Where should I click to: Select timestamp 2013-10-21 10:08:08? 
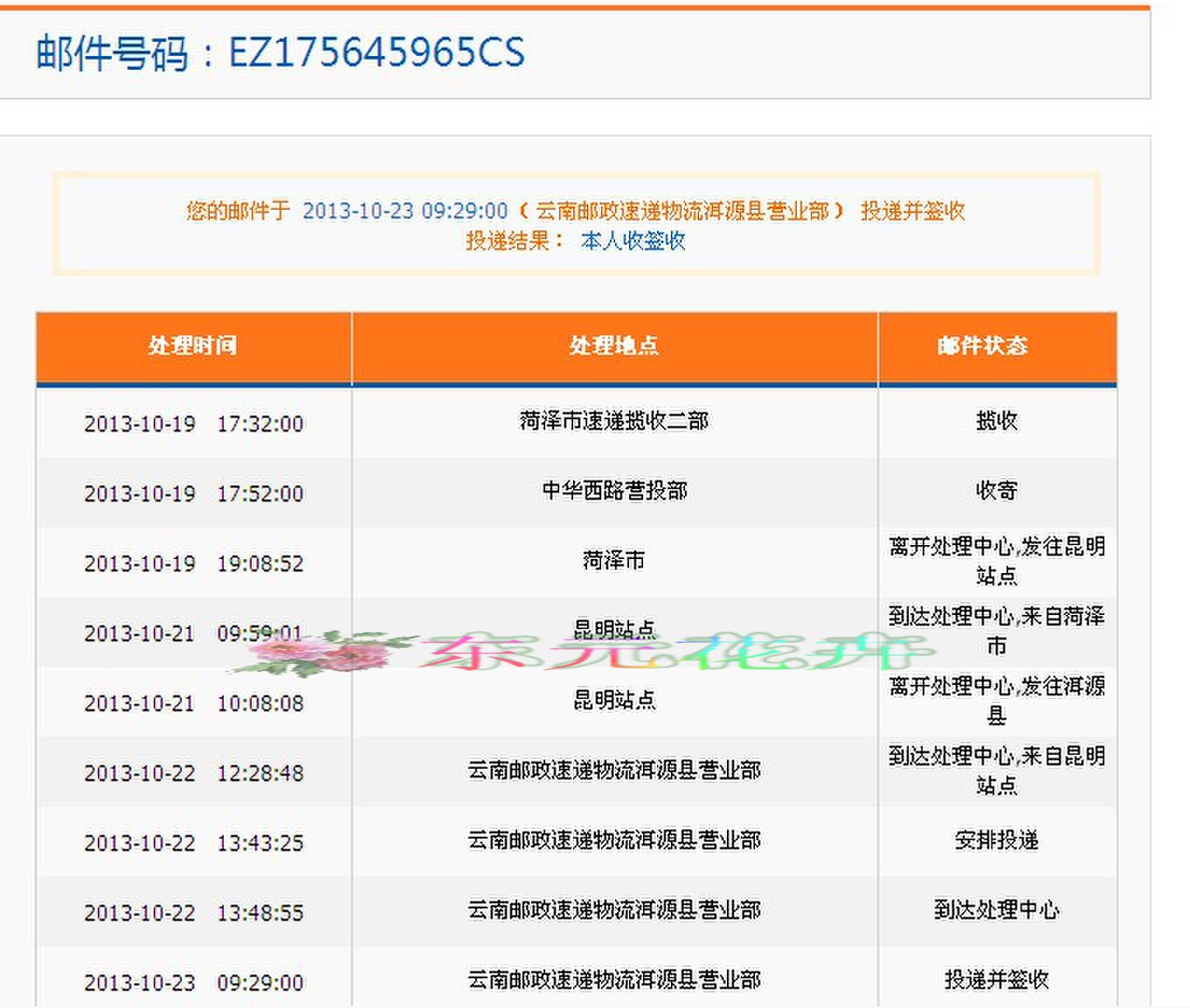pos(193,703)
